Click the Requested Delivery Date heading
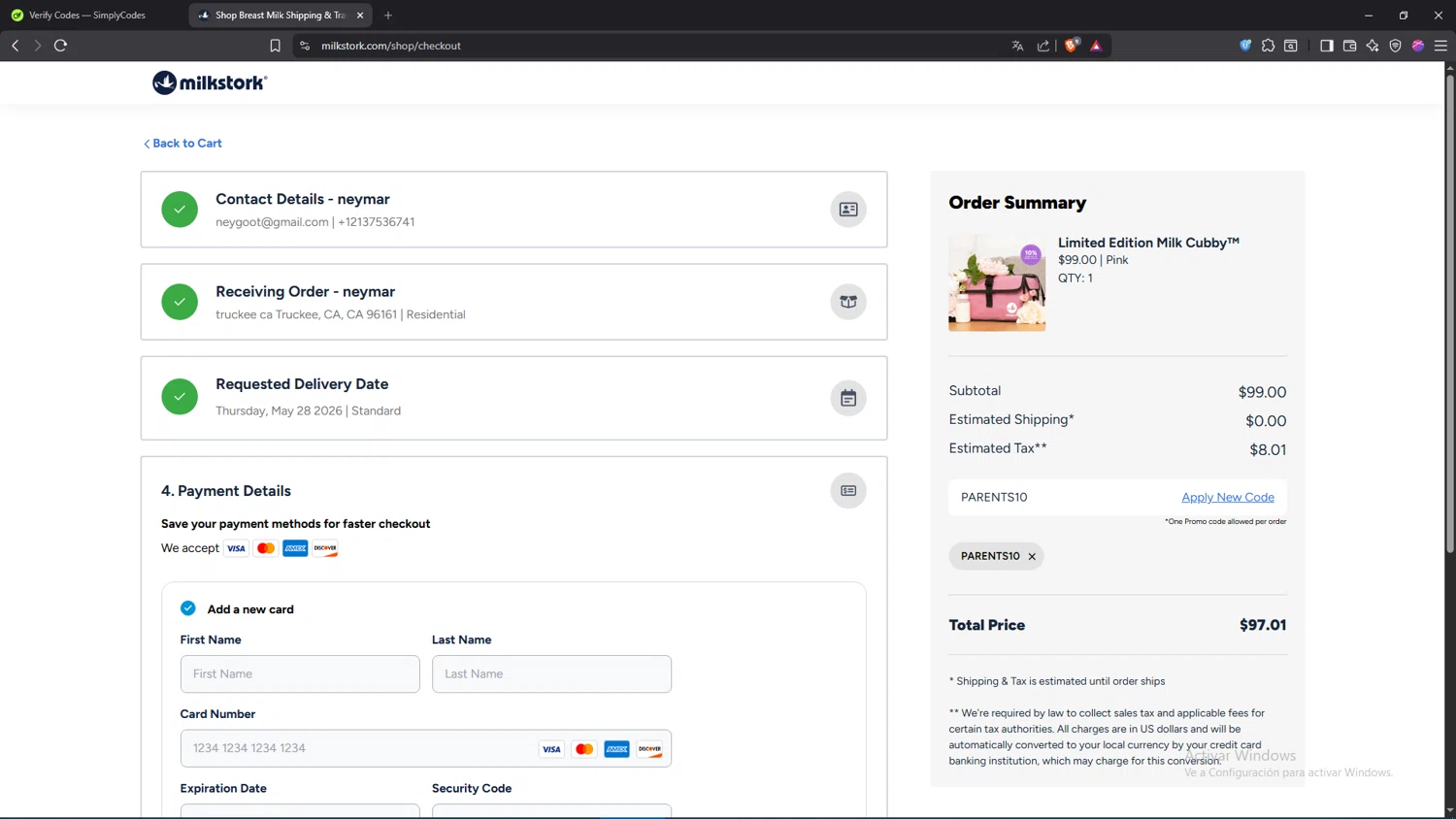Viewport: 1456px width, 819px height. pyautogui.click(x=302, y=384)
